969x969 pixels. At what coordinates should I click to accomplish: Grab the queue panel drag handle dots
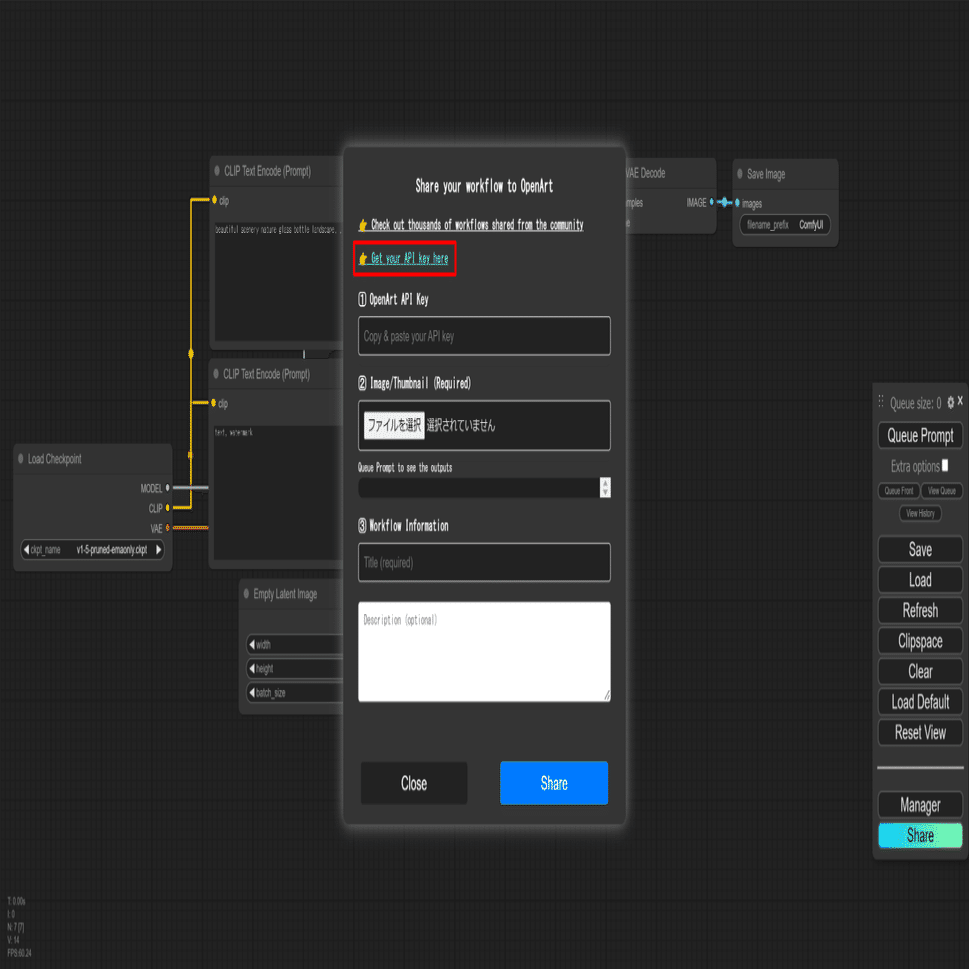881,402
